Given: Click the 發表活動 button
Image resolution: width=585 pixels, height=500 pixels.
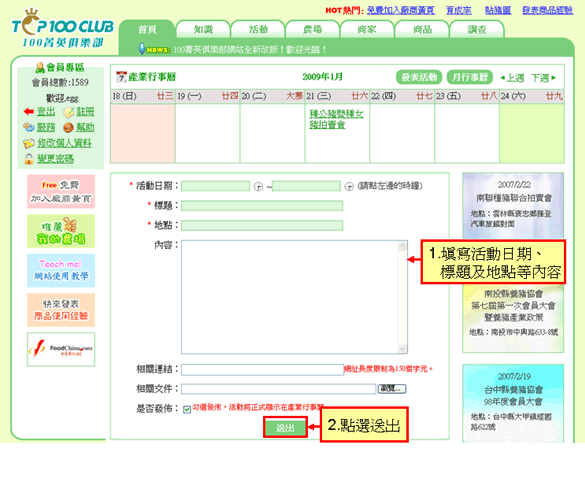Looking at the screenshot, I should (x=419, y=78).
